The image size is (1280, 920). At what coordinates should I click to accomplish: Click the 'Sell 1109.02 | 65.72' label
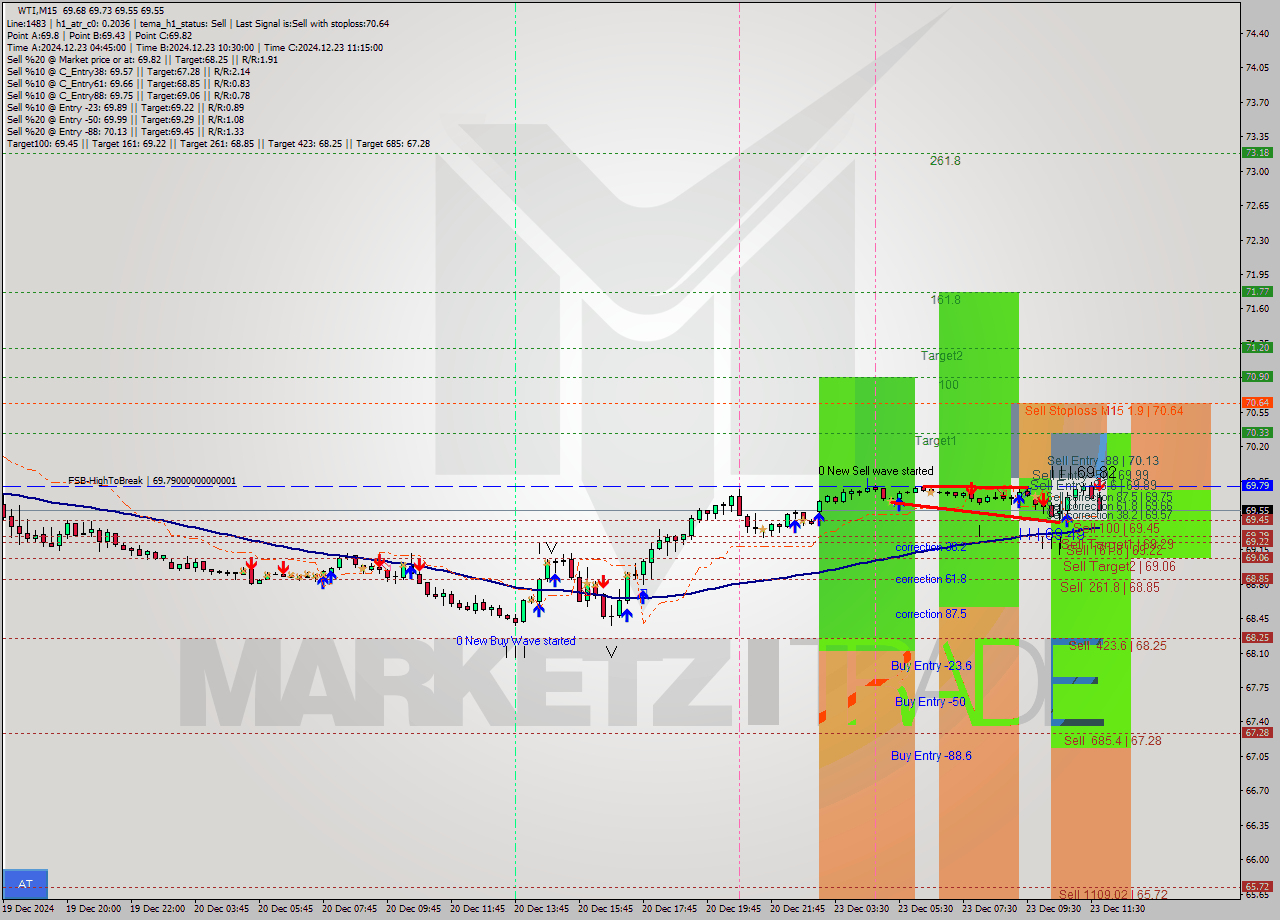pyautogui.click(x=1112, y=894)
